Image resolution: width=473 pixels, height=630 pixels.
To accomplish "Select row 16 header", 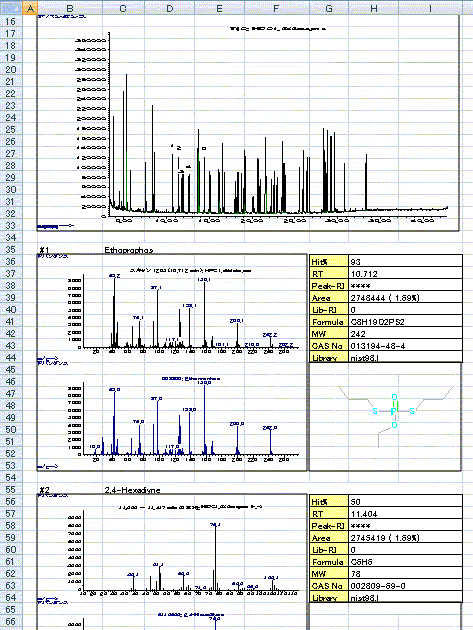I will point(11,21).
